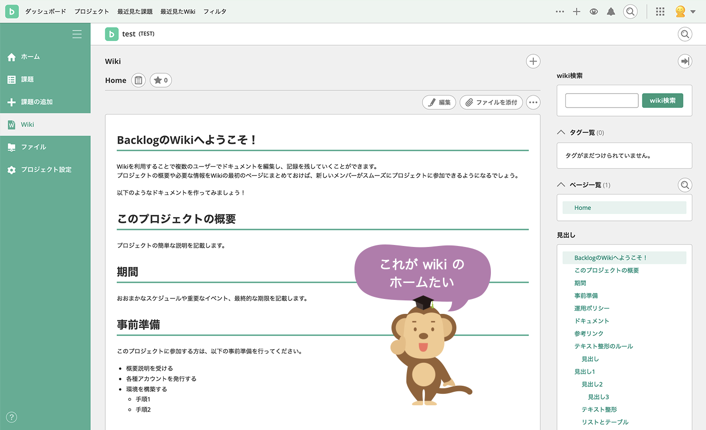Jump to 事前準備 in the heading outline

coord(586,295)
